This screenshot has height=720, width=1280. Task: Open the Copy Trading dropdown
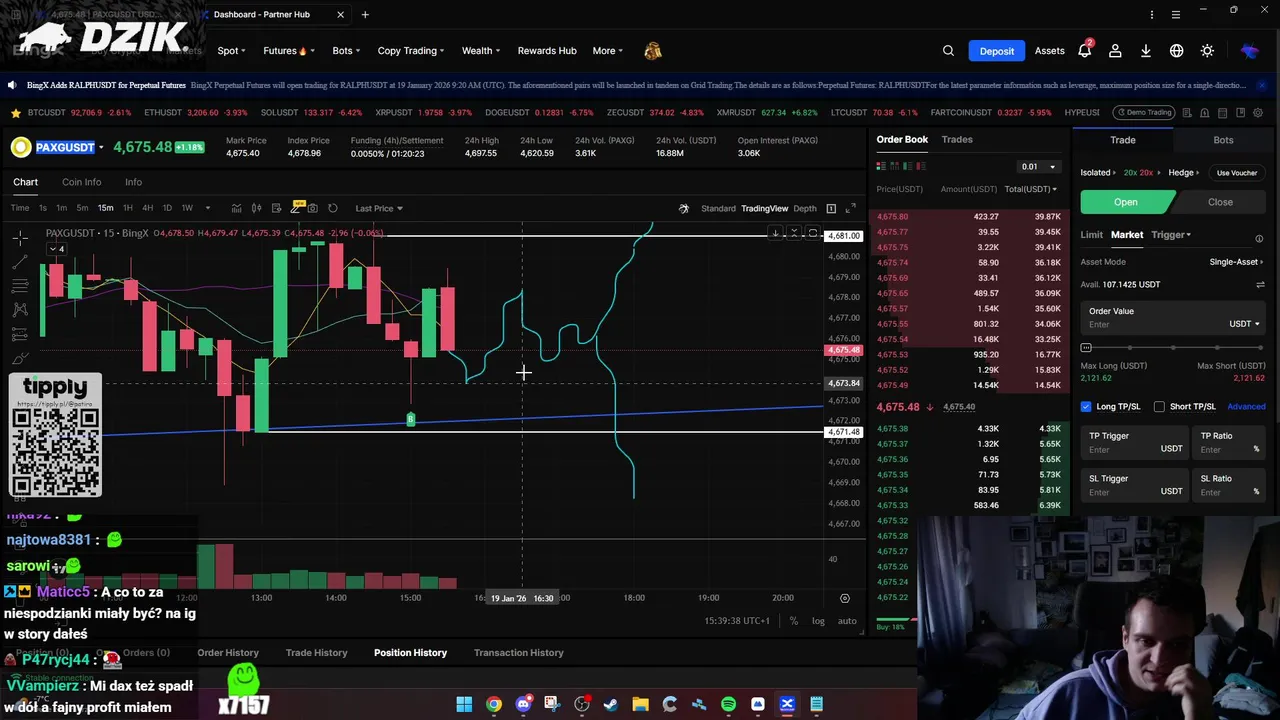tap(412, 51)
